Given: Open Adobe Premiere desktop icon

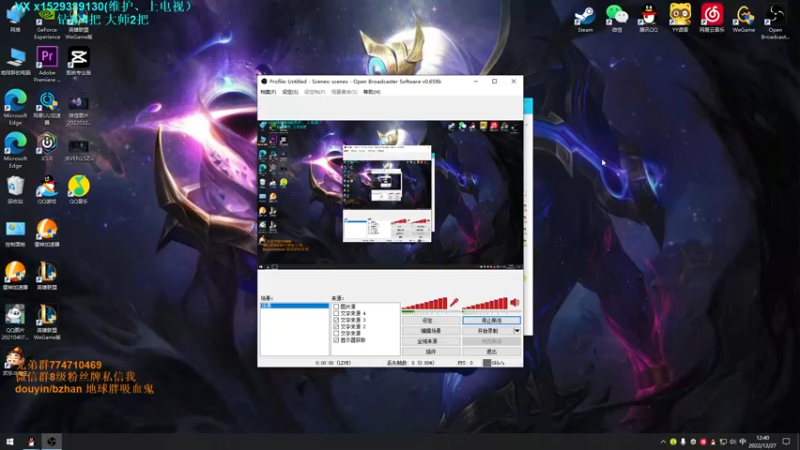Looking at the screenshot, I should point(47,64).
